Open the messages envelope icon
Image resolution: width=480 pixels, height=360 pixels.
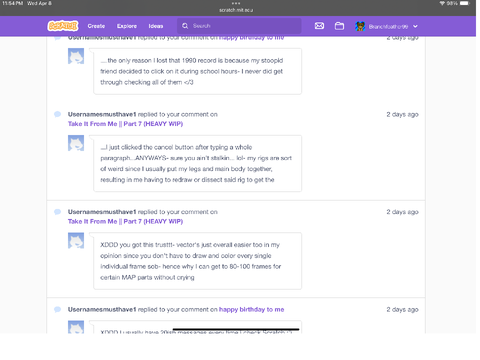pyautogui.click(x=319, y=26)
